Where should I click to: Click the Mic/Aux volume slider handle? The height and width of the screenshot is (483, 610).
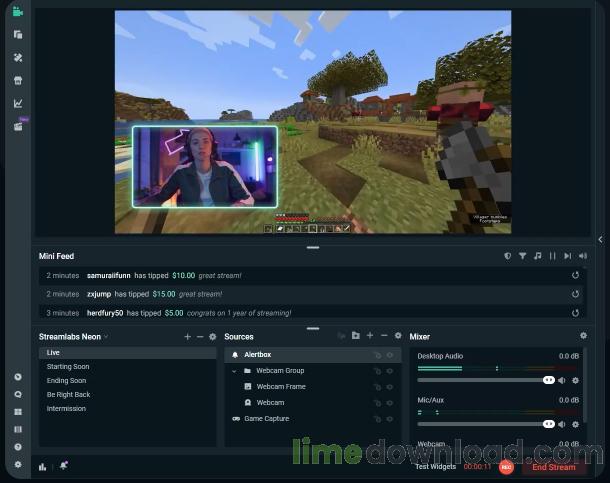(549, 424)
